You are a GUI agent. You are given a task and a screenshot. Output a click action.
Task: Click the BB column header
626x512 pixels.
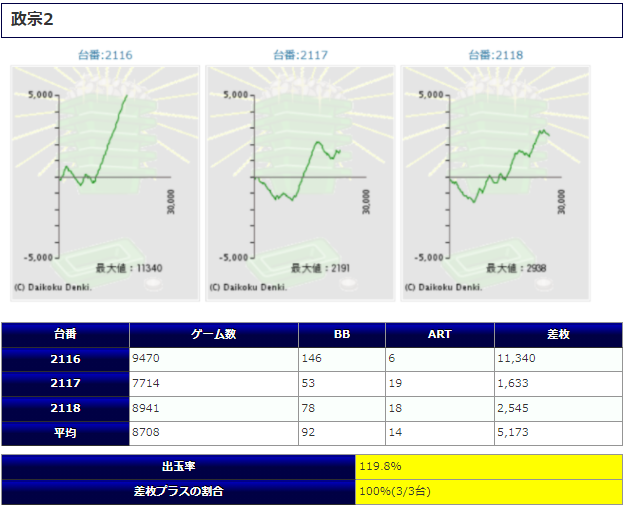pos(341,335)
